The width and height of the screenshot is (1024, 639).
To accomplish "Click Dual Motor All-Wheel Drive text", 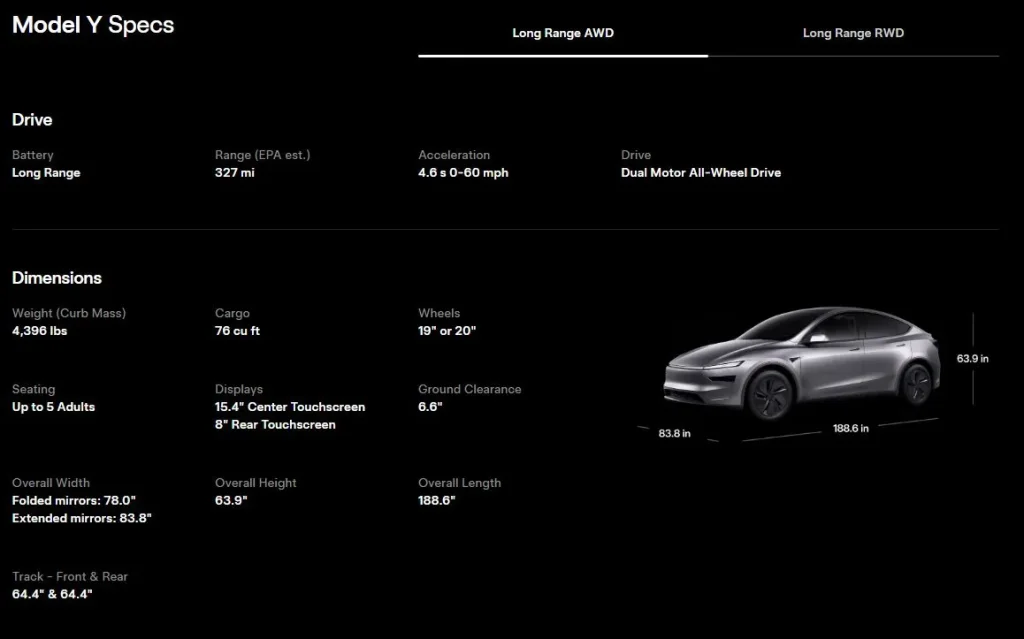I will (701, 172).
